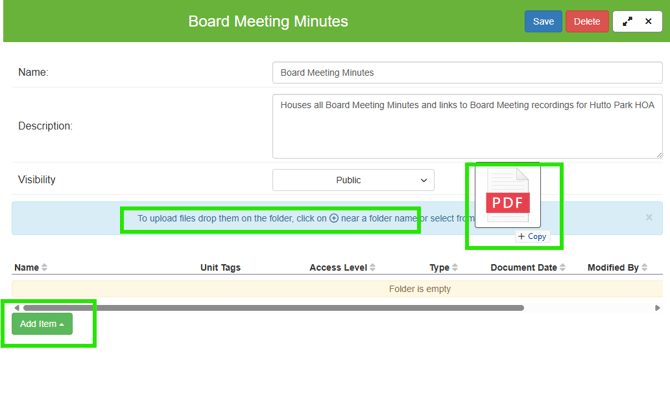
Task: Click into the Description text area
Action: tap(466, 126)
